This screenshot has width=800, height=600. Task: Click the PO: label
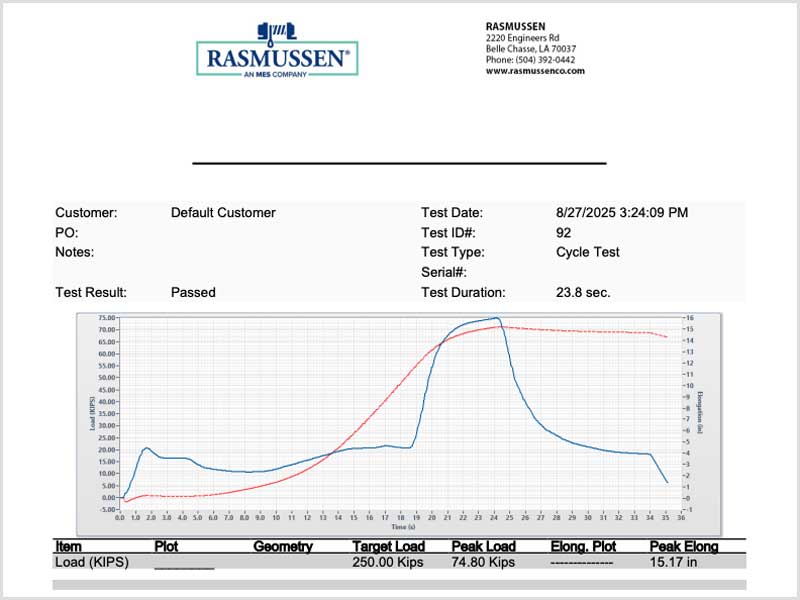(66, 233)
